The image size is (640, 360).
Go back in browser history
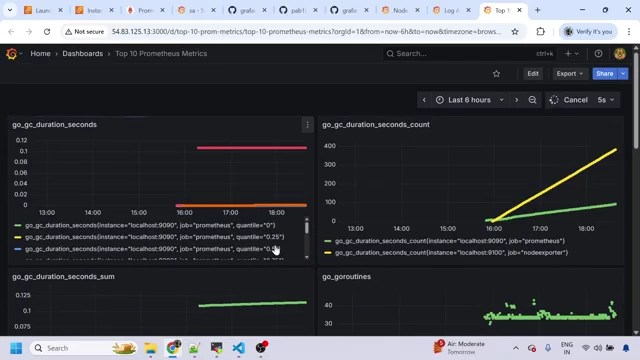coord(11,31)
